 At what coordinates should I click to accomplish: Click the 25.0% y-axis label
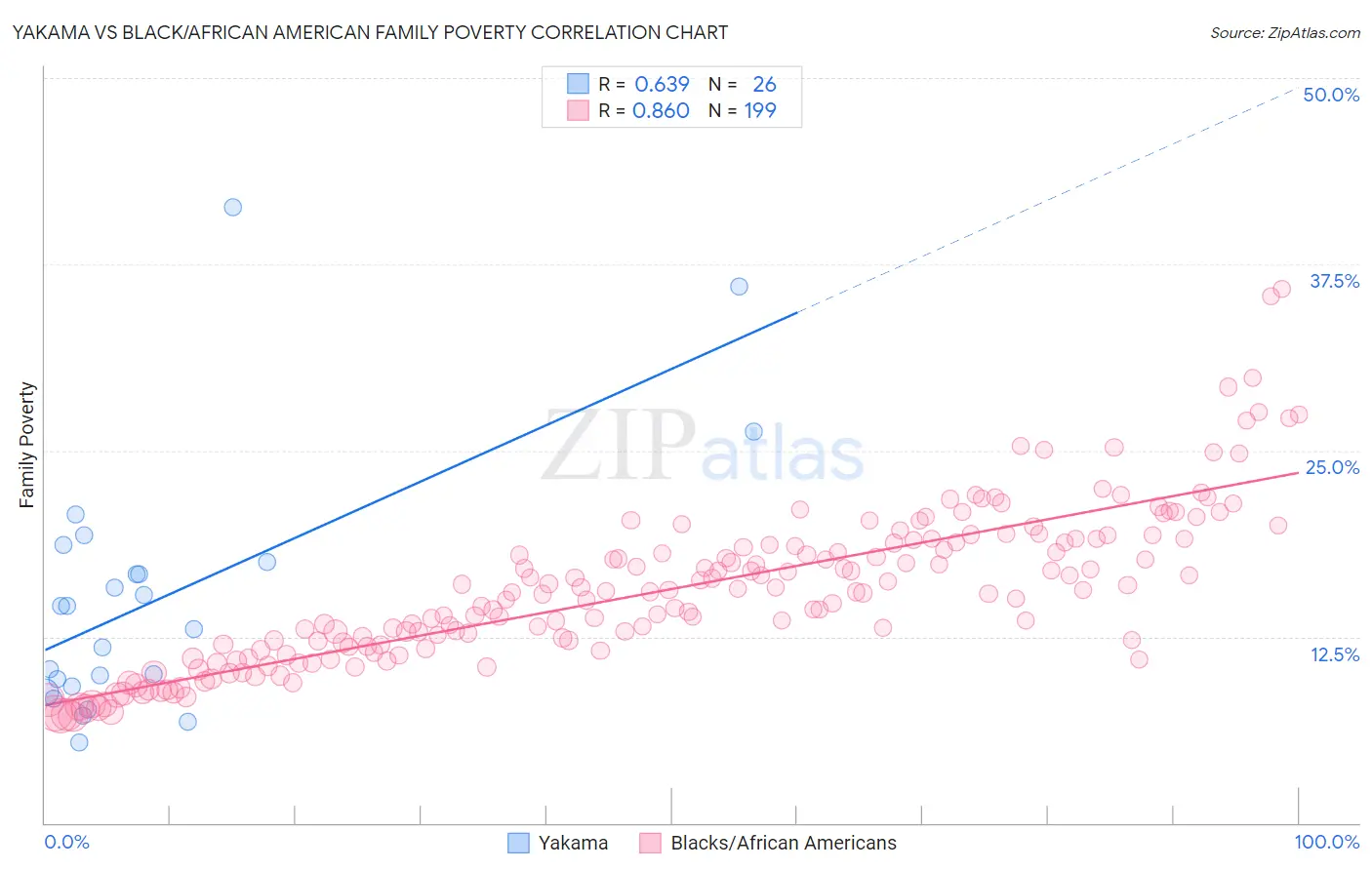click(1332, 467)
